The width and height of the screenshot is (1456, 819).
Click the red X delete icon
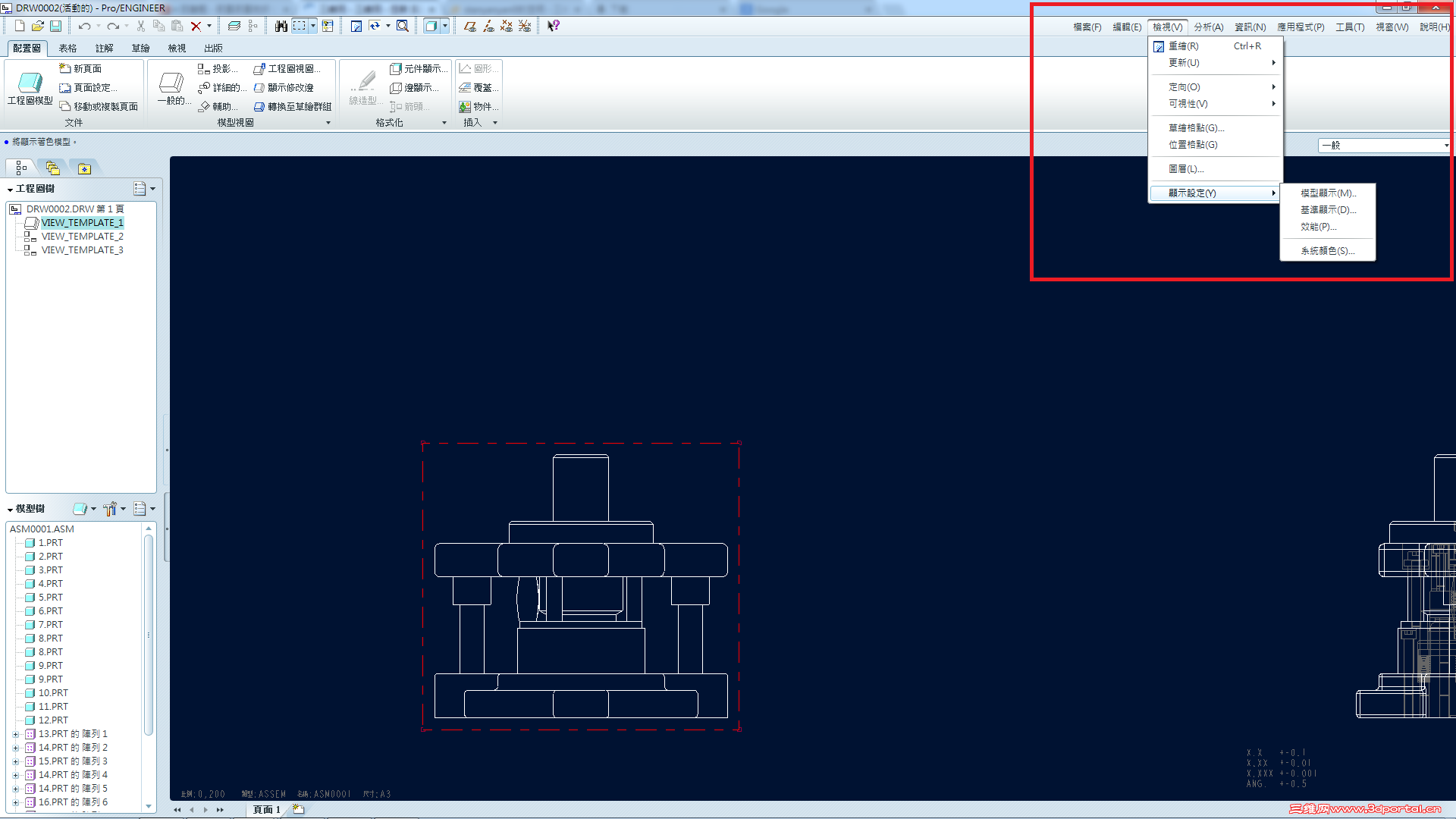tap(196, 26)
